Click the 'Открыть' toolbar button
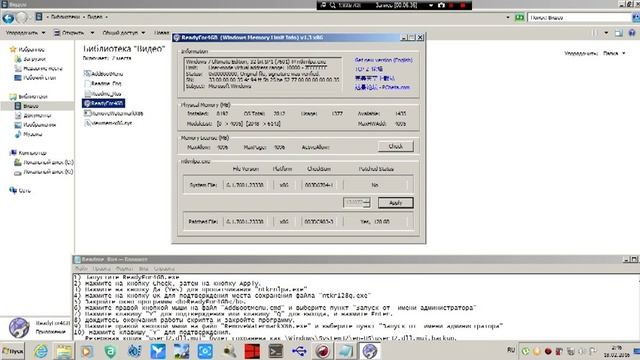The height and width of the screenshot is (360, 640). 69,32
